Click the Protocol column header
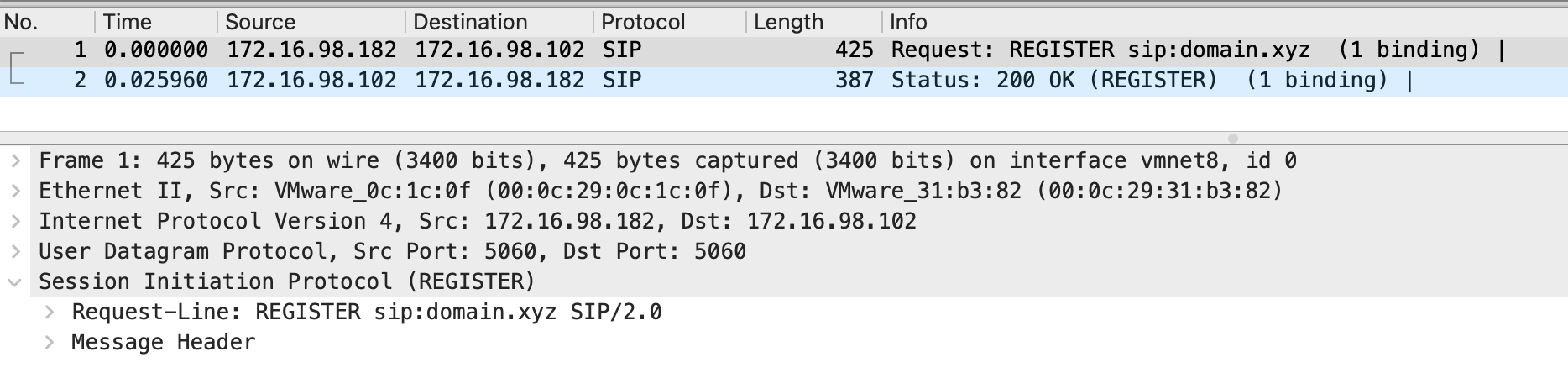This screenshot has width=1568, height=373. coord(670,22)
